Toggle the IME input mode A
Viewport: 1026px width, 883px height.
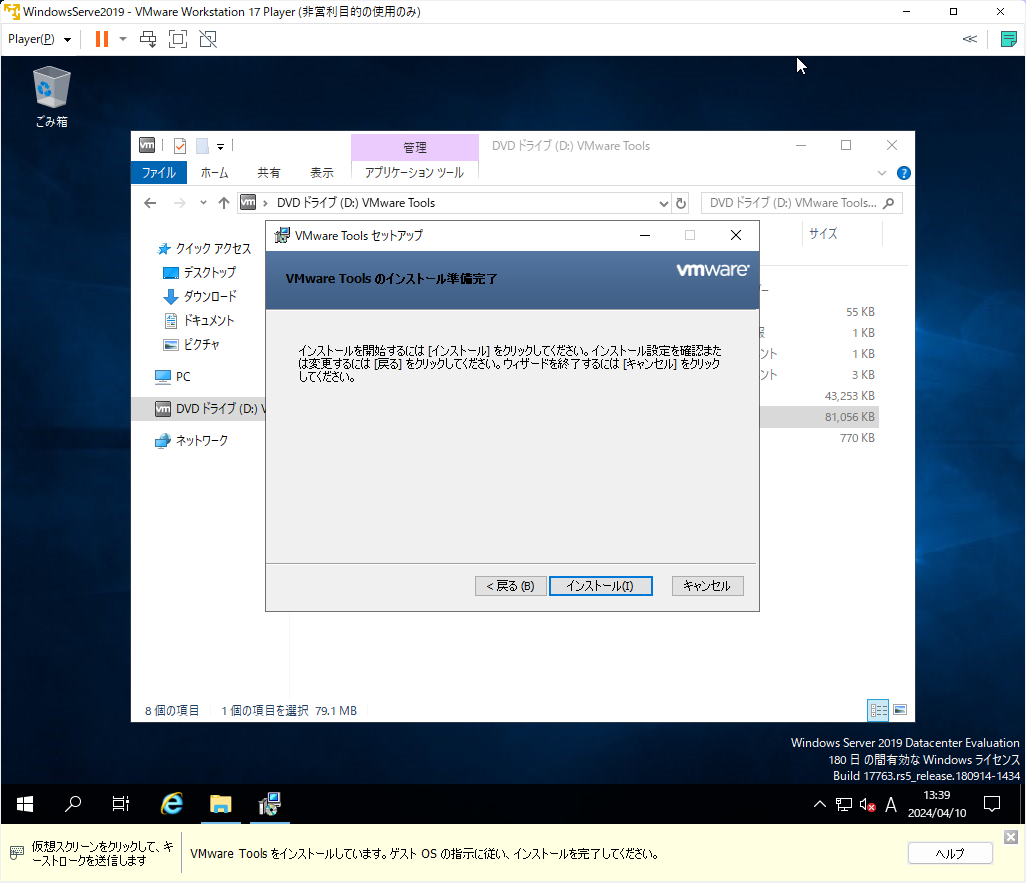pos(891,804)
